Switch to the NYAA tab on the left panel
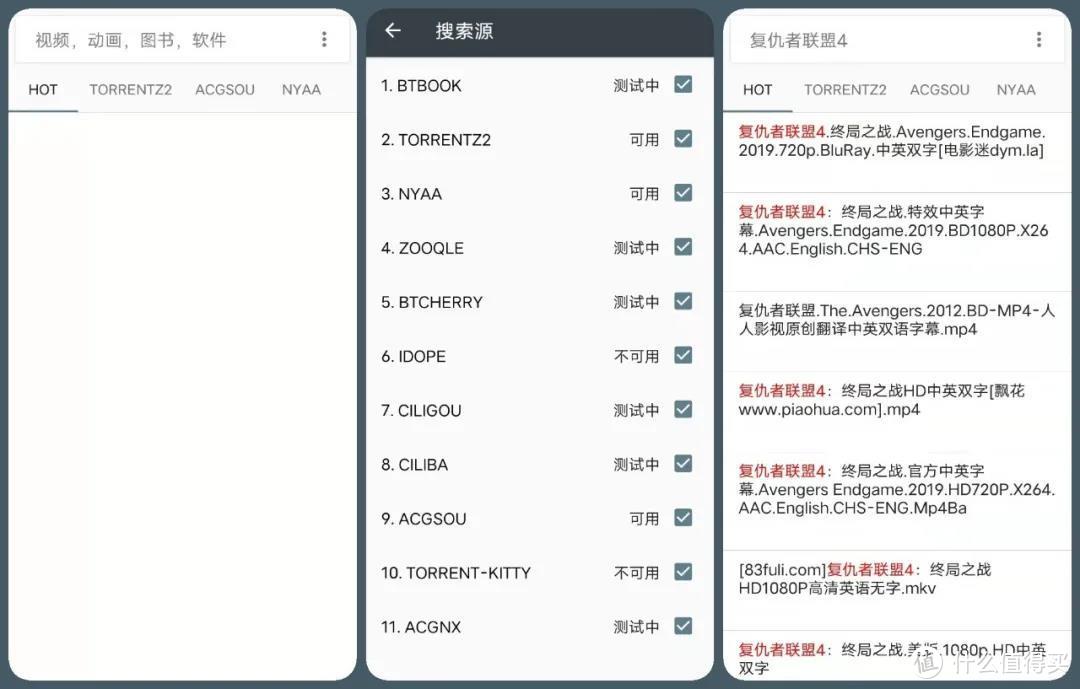This screenshot has height=689, width=1080. pyautogui.click(x=301, y=89)
